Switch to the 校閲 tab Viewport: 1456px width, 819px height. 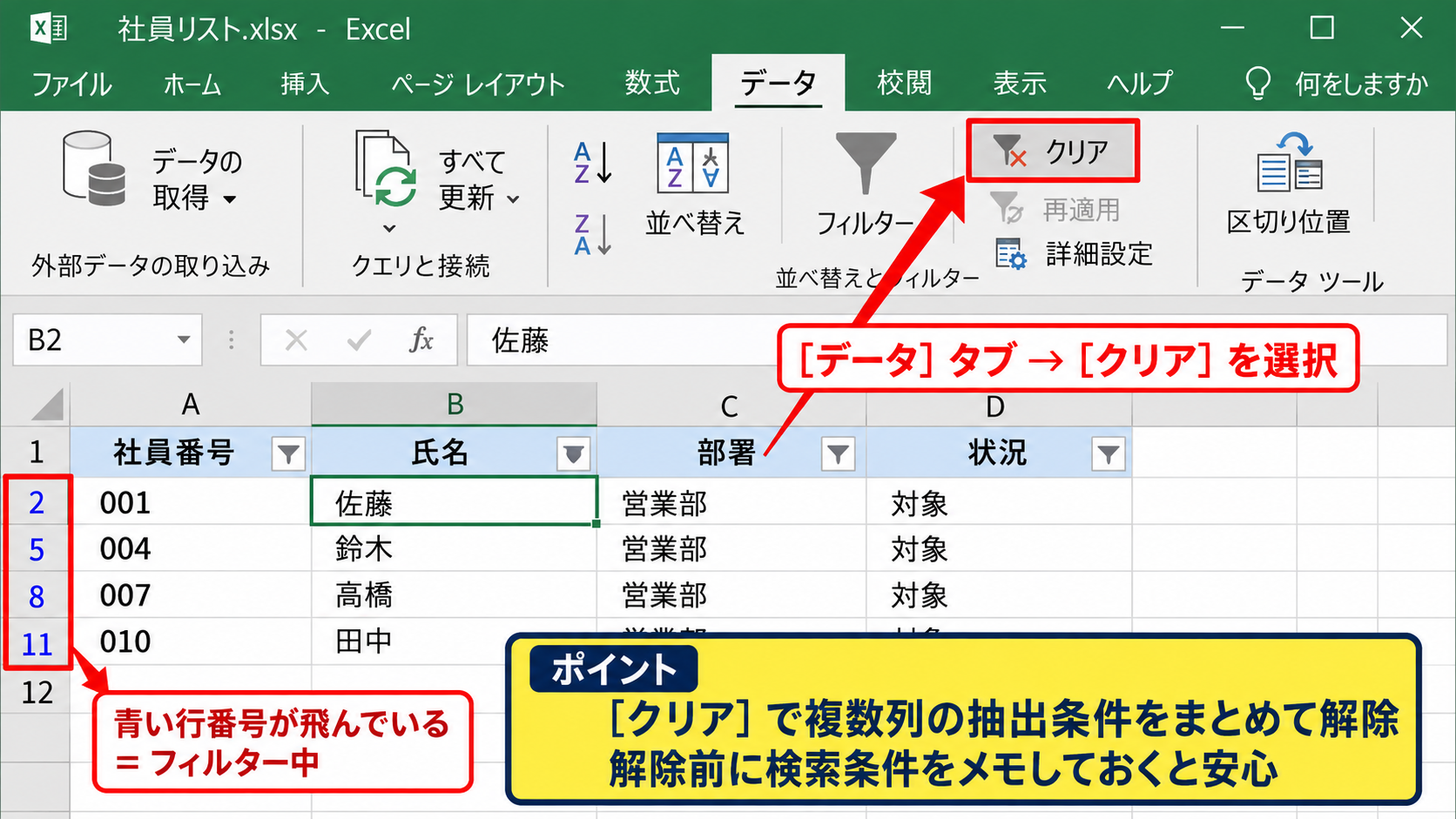coord(904,84)
